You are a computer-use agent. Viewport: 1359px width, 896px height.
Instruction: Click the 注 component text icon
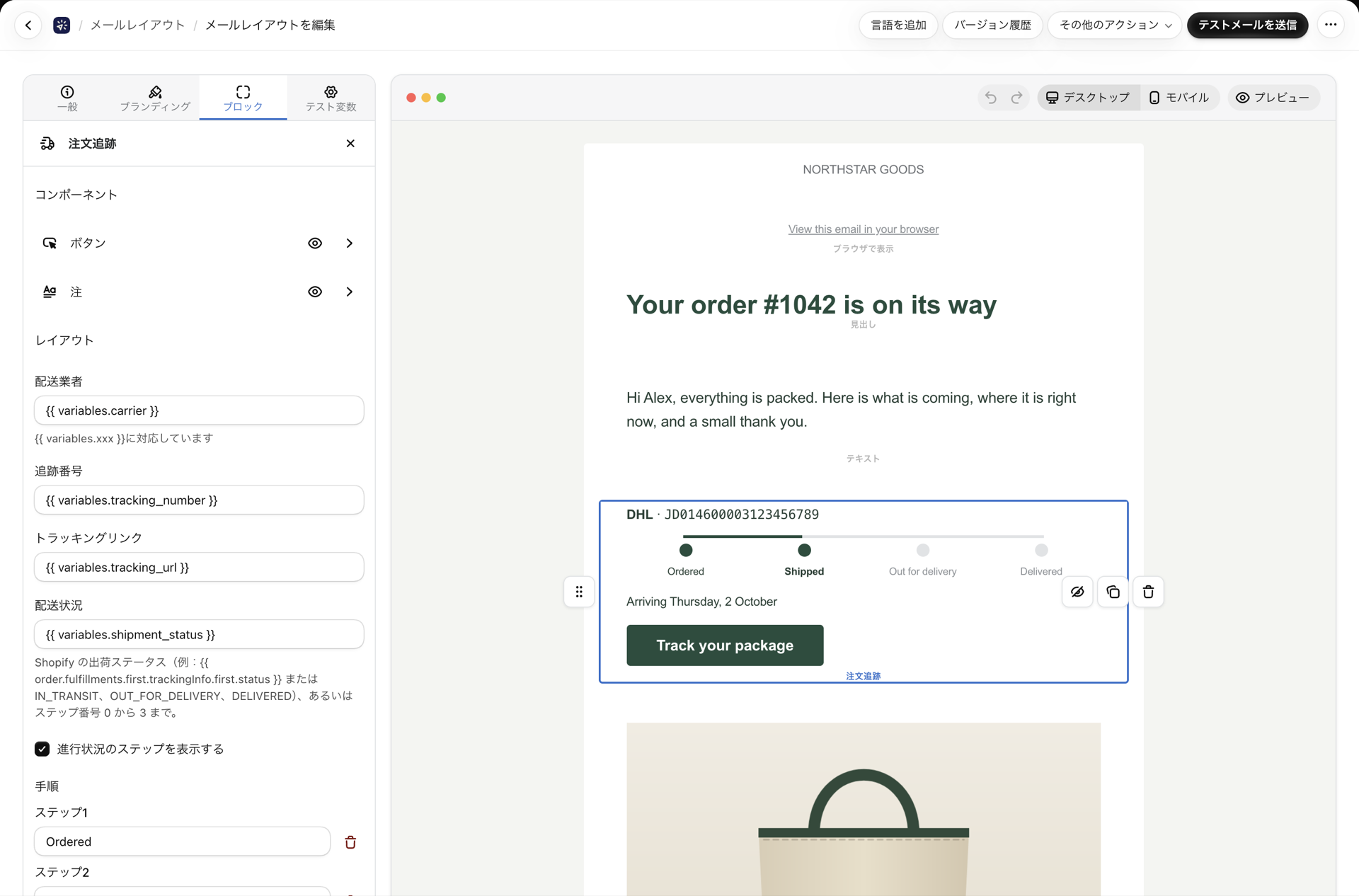point(50,292)
